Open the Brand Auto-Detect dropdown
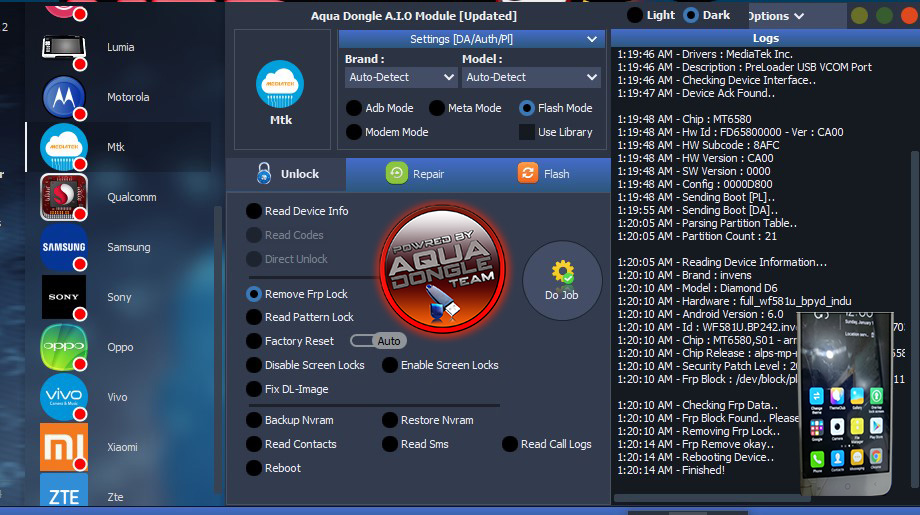920x515 pixels. [401, 77]
